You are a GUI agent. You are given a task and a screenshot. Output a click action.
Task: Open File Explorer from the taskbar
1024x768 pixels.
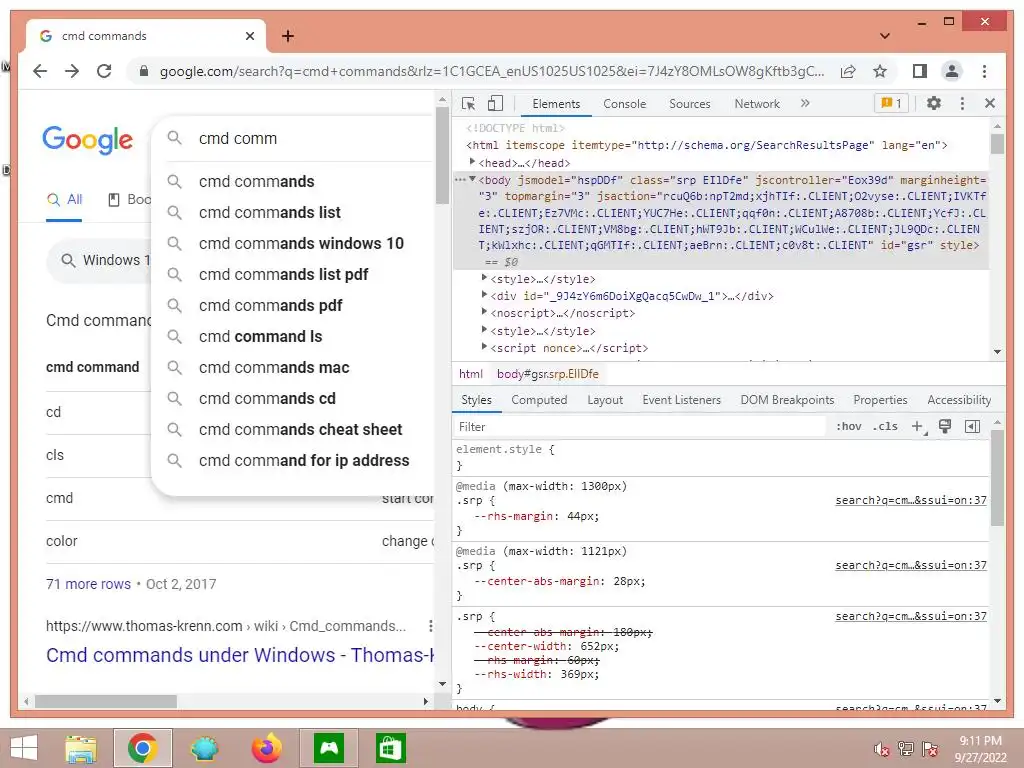tap(81, 748)
